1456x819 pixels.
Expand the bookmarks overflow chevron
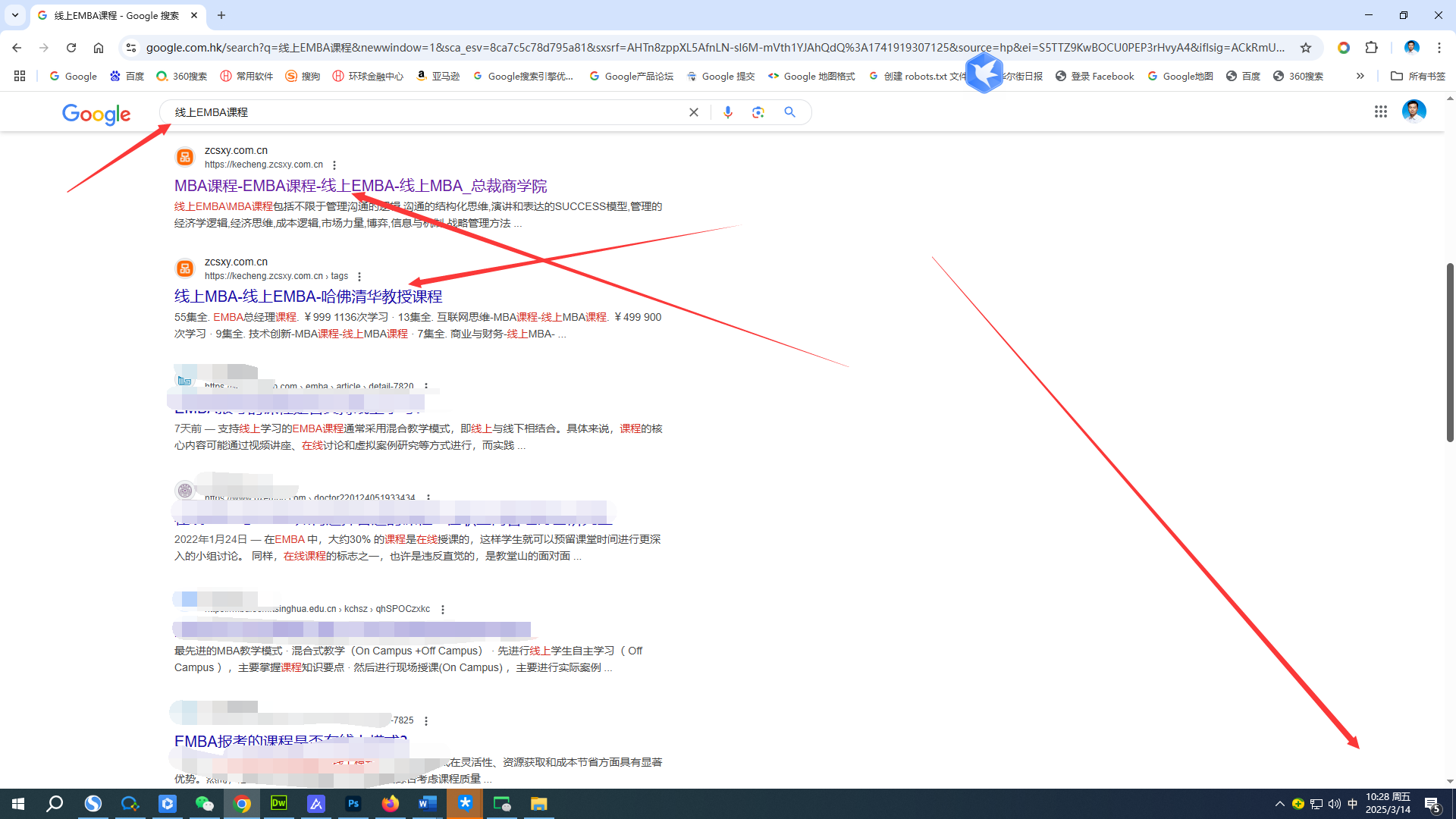1360,76
